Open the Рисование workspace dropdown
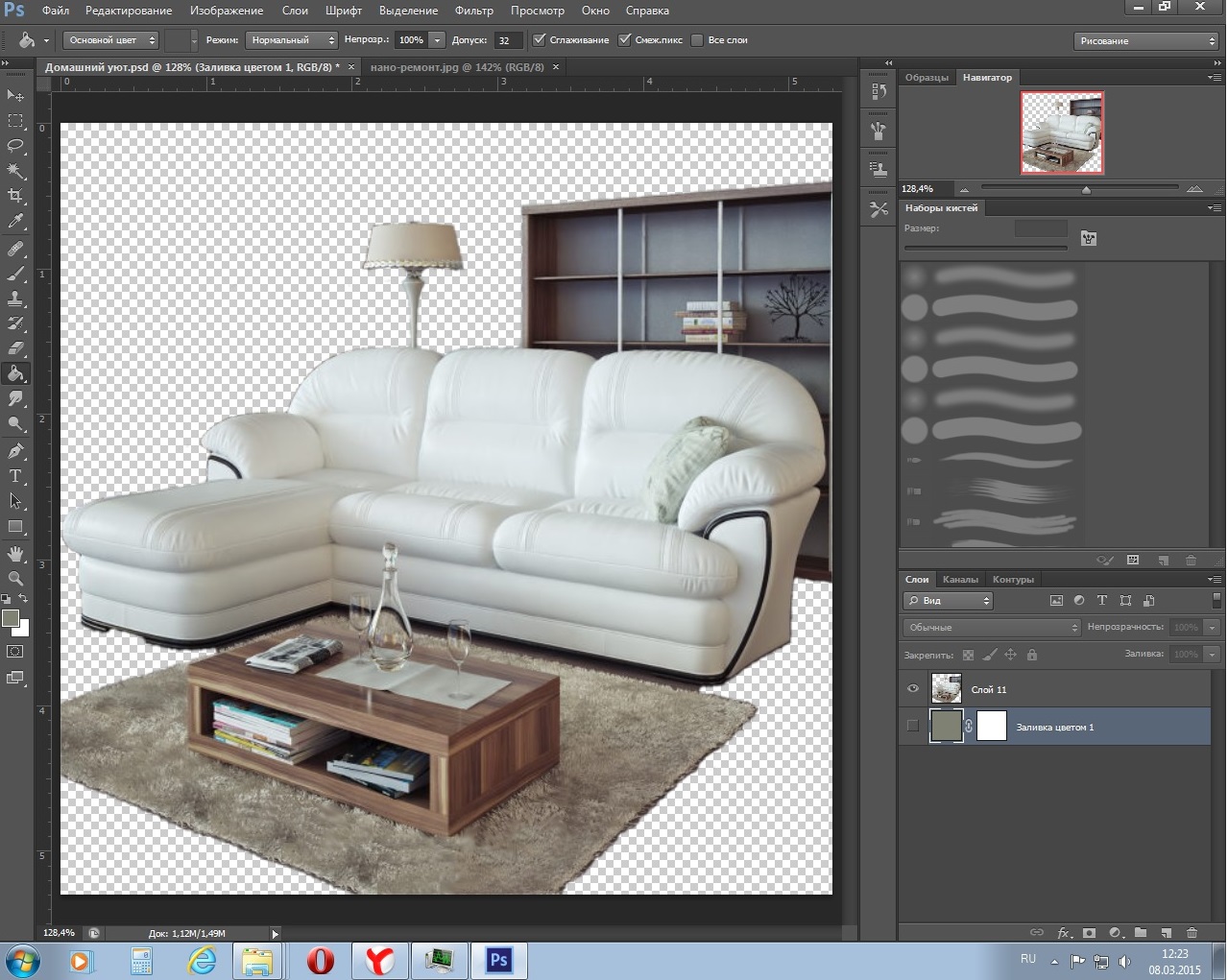This screenshot has width=1228, height=980. click(x=1146, y=40)
